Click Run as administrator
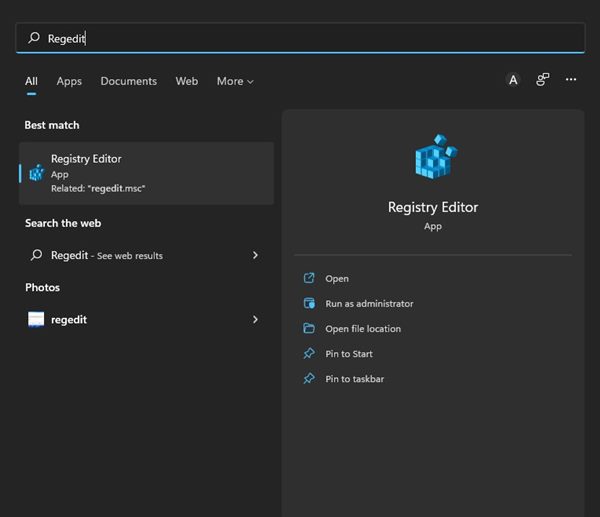The height and width of the screenshot is (517, 600). tap(369, 304)
